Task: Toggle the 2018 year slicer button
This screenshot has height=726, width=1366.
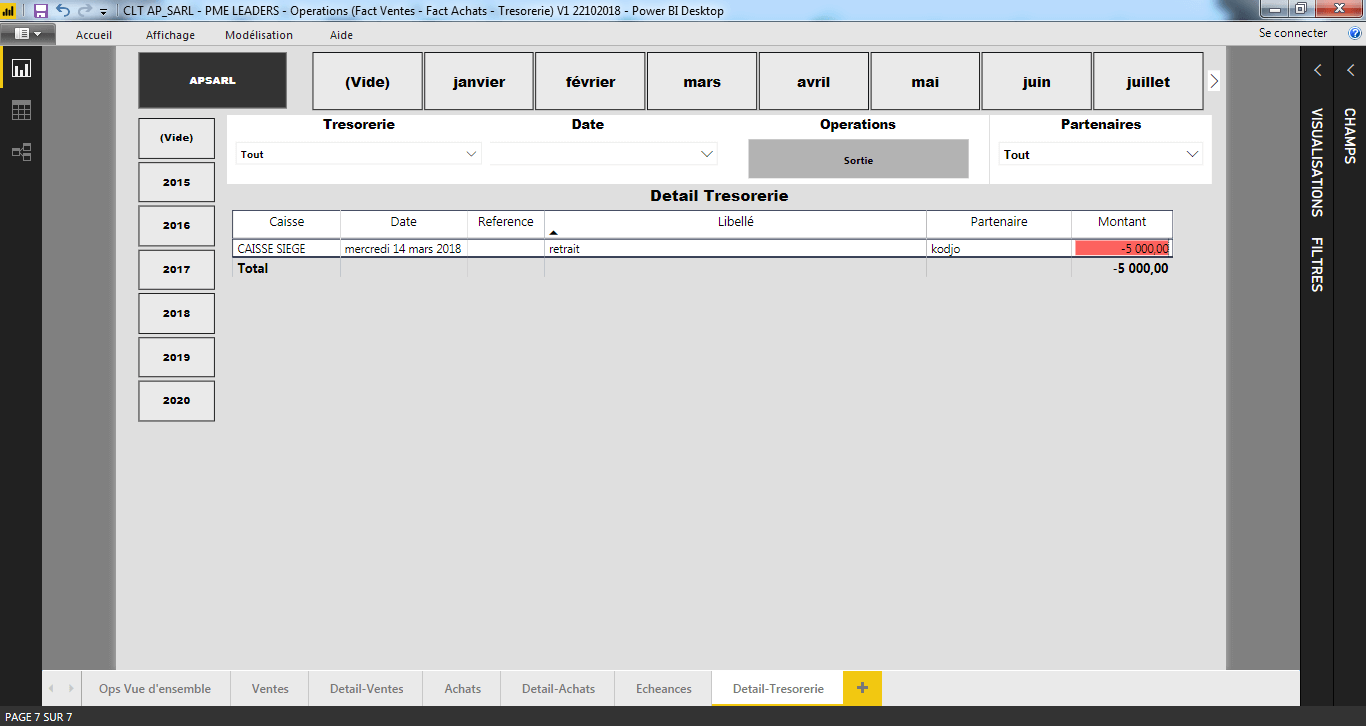Action: (x=176, y=313)
